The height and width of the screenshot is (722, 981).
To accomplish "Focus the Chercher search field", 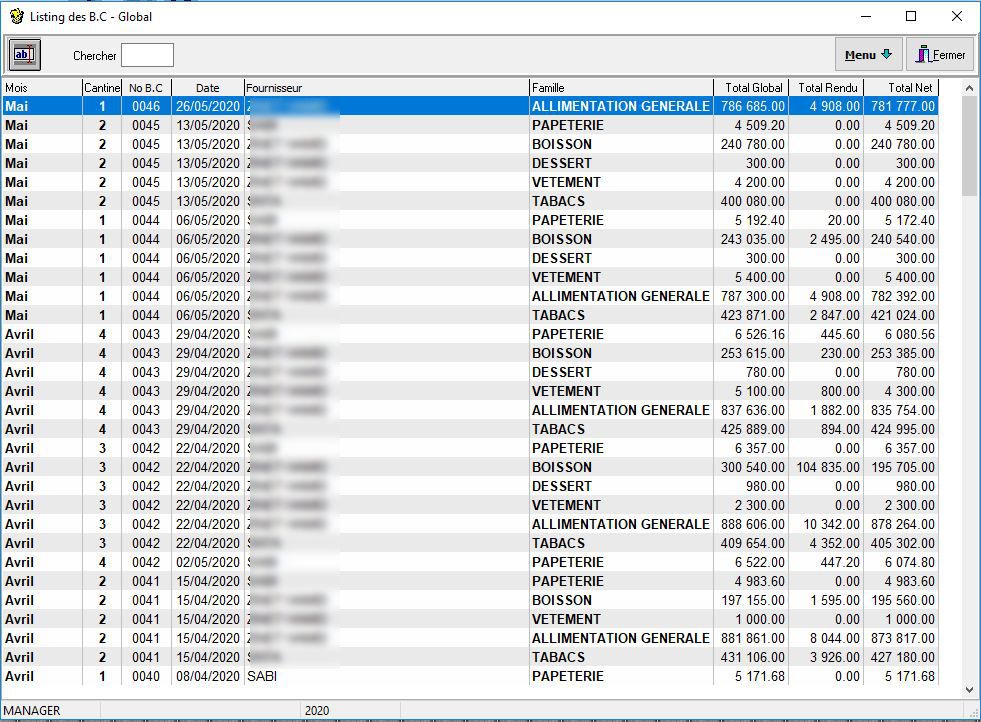I will 147,55.
